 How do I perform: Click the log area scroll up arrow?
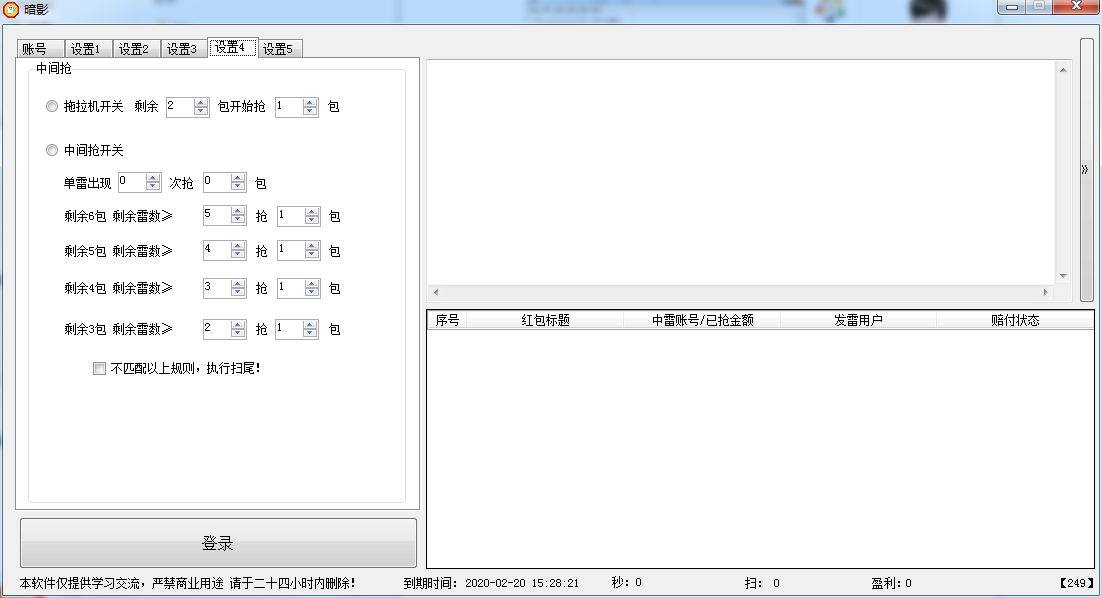tap(1063, 70)
